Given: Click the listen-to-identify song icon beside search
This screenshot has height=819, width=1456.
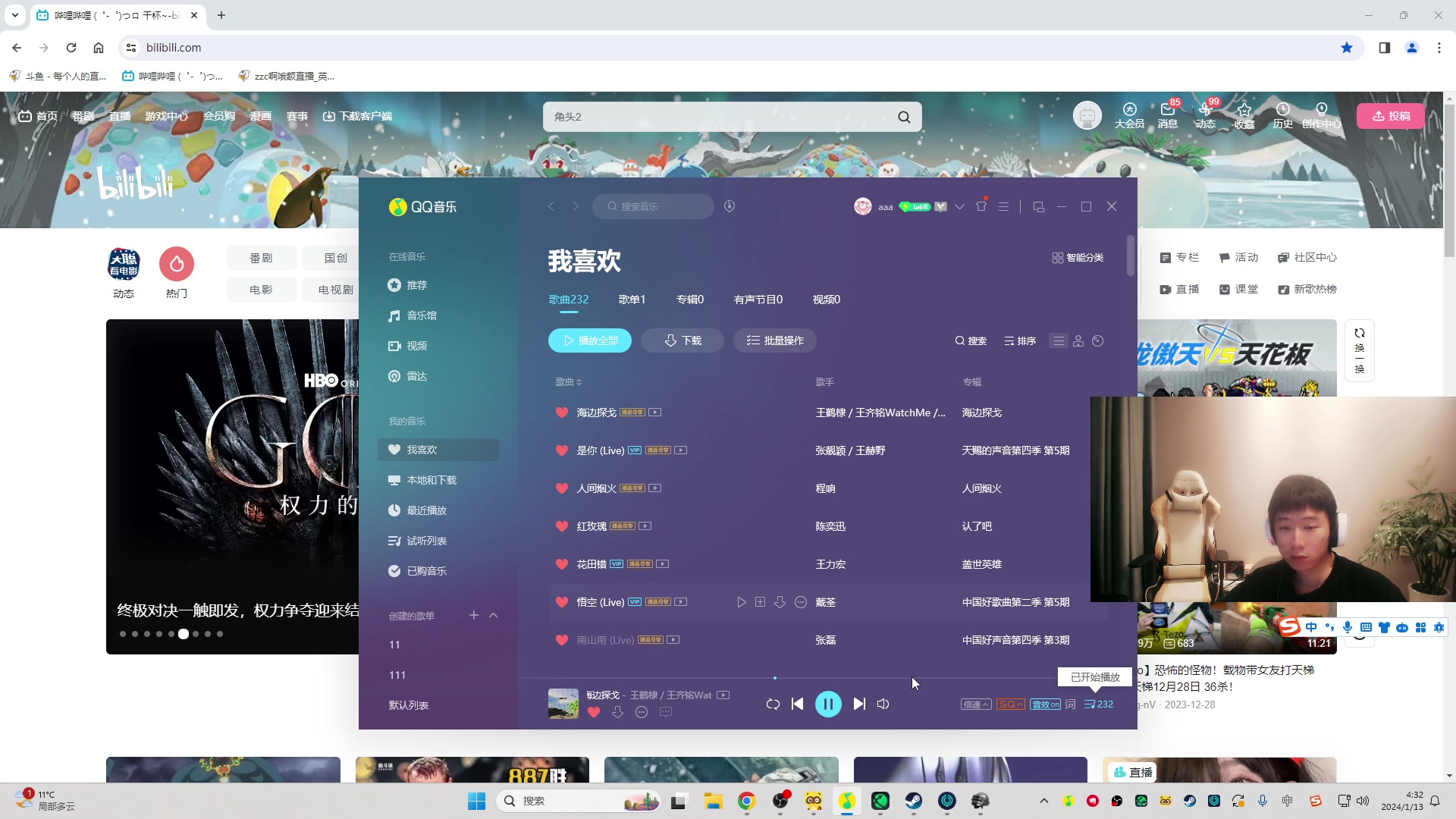Looking at the screenshot, I should click(730, 206).
